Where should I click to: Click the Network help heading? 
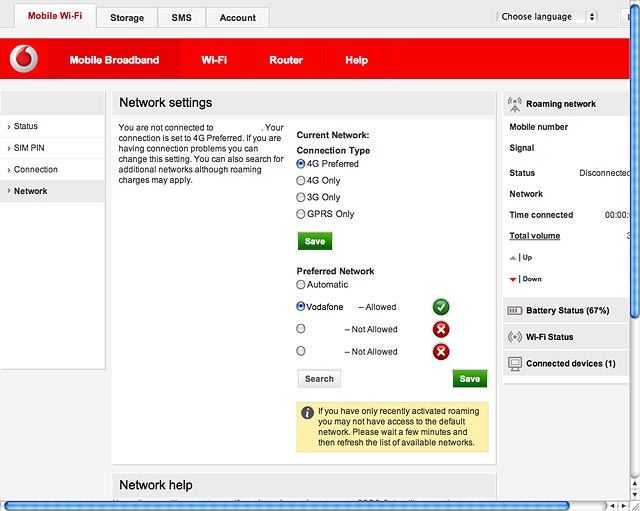(156, 485)
